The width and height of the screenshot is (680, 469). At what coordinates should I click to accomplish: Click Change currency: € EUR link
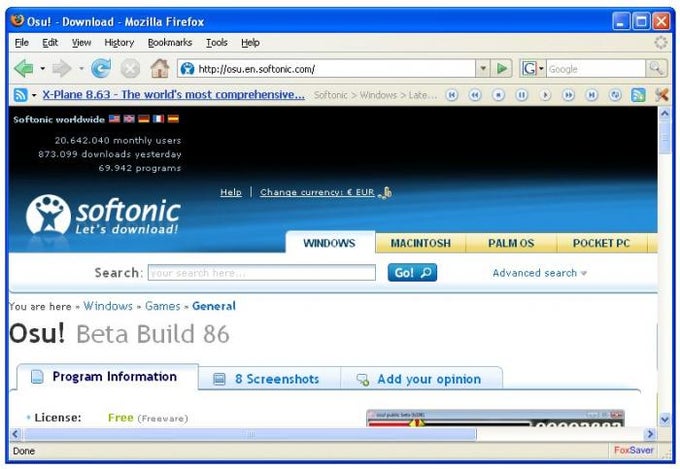click(x=317, y=192)
